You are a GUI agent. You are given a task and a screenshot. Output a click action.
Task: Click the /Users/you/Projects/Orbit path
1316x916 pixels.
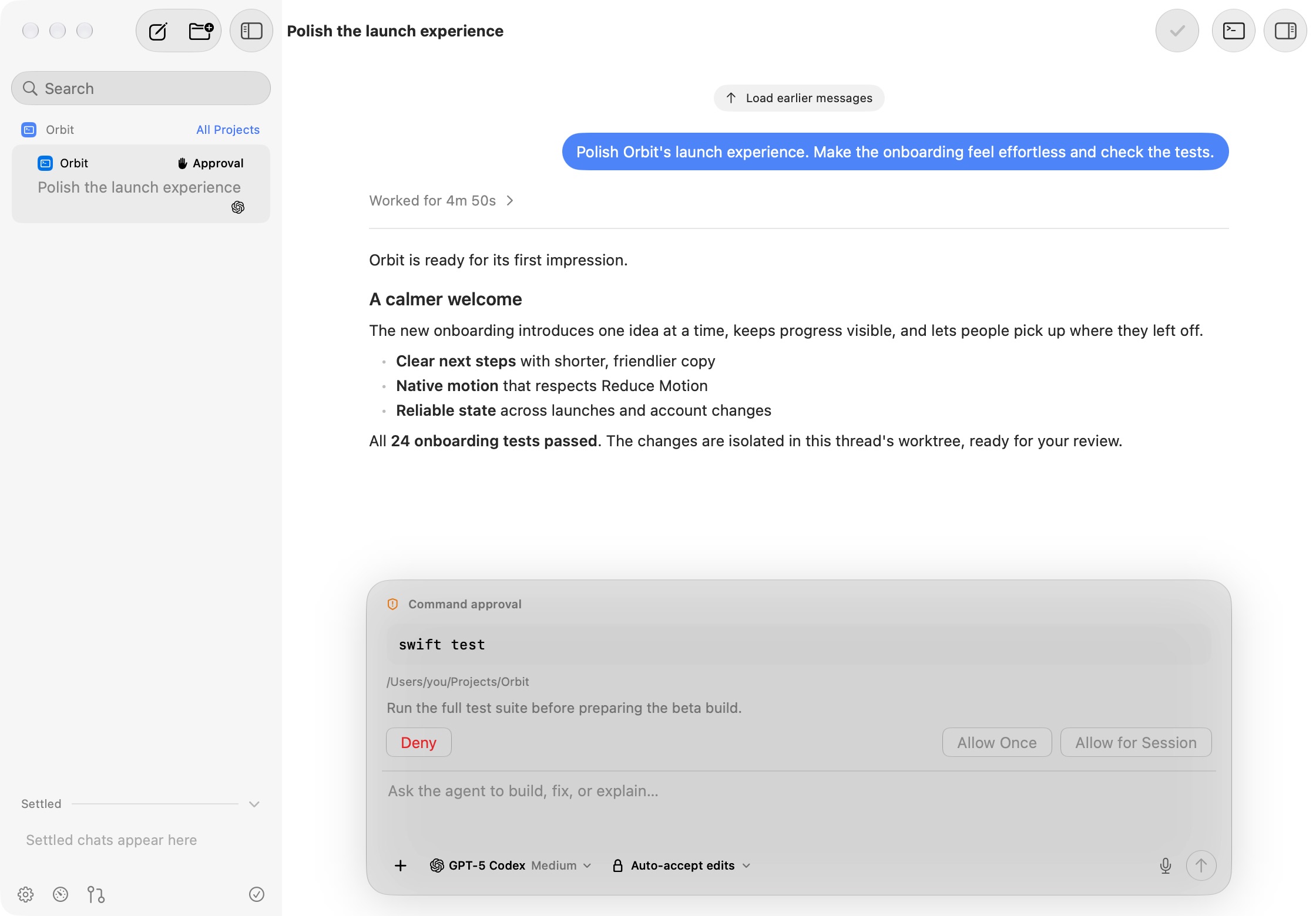point(458,682)
